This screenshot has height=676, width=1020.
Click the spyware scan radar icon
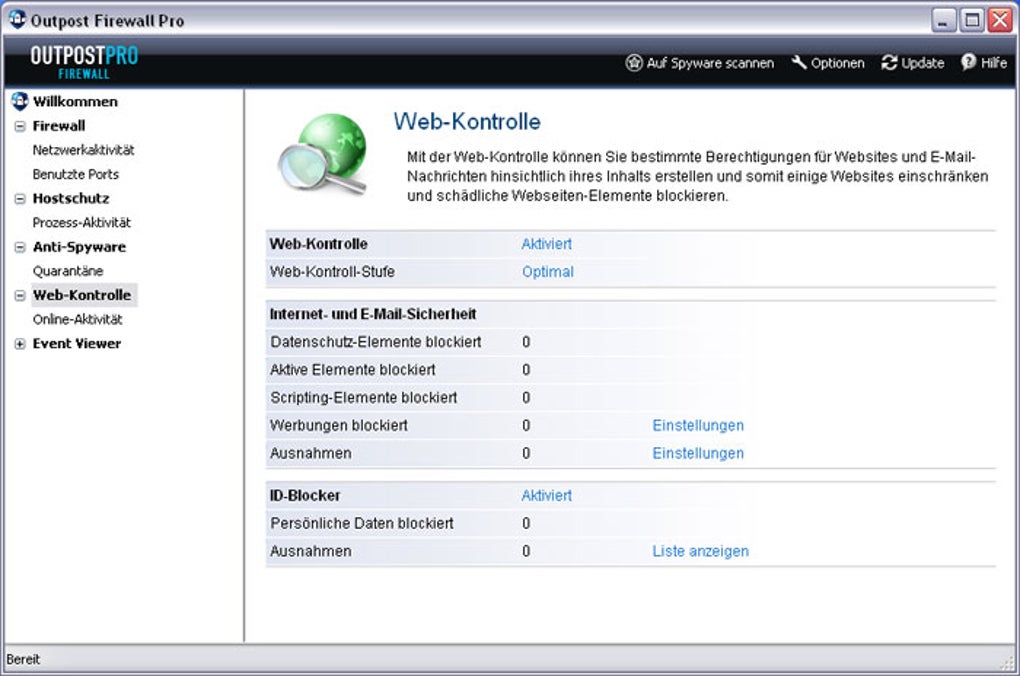(x=634, y=63)
